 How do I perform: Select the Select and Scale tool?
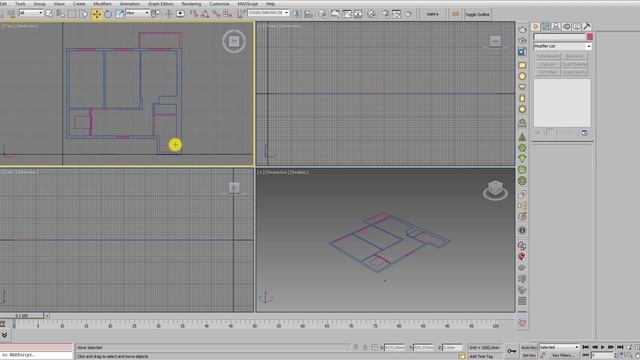[x=119, y=14]
